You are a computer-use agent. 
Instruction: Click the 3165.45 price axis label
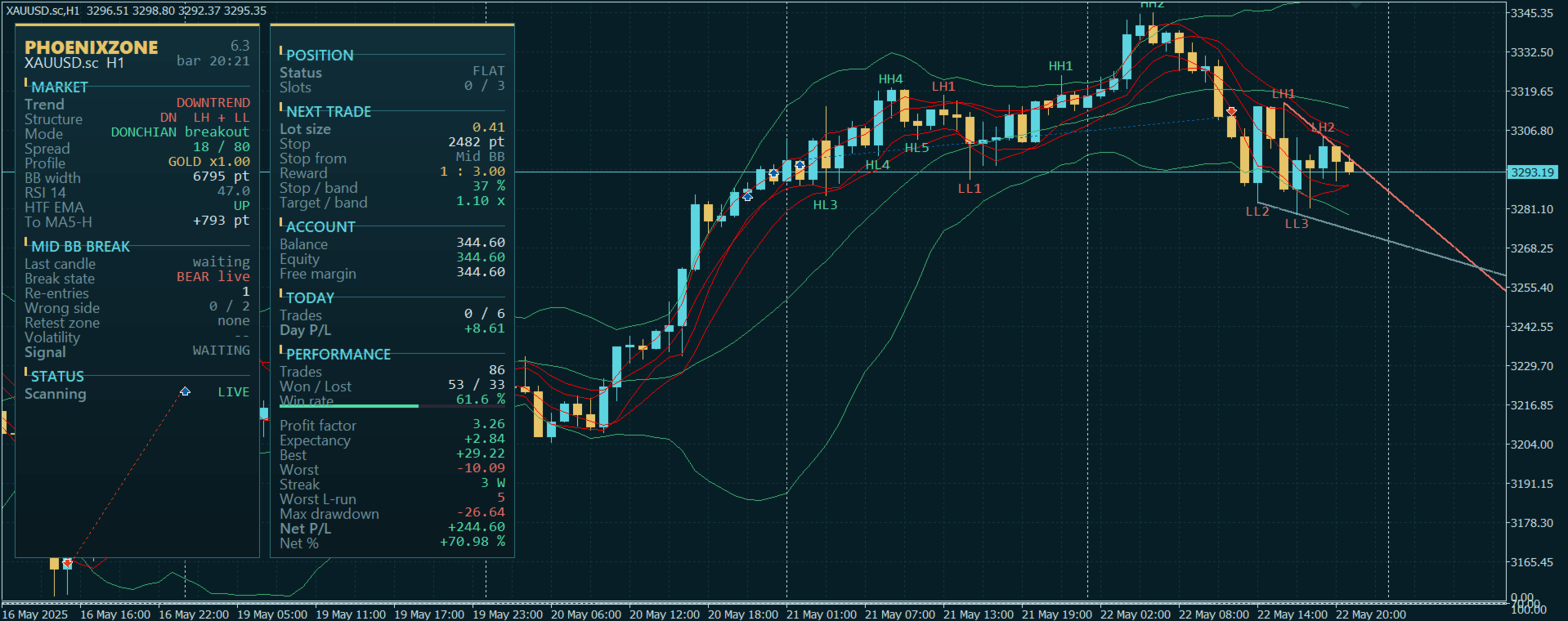pyautogui.click(x=1531, y=562)
